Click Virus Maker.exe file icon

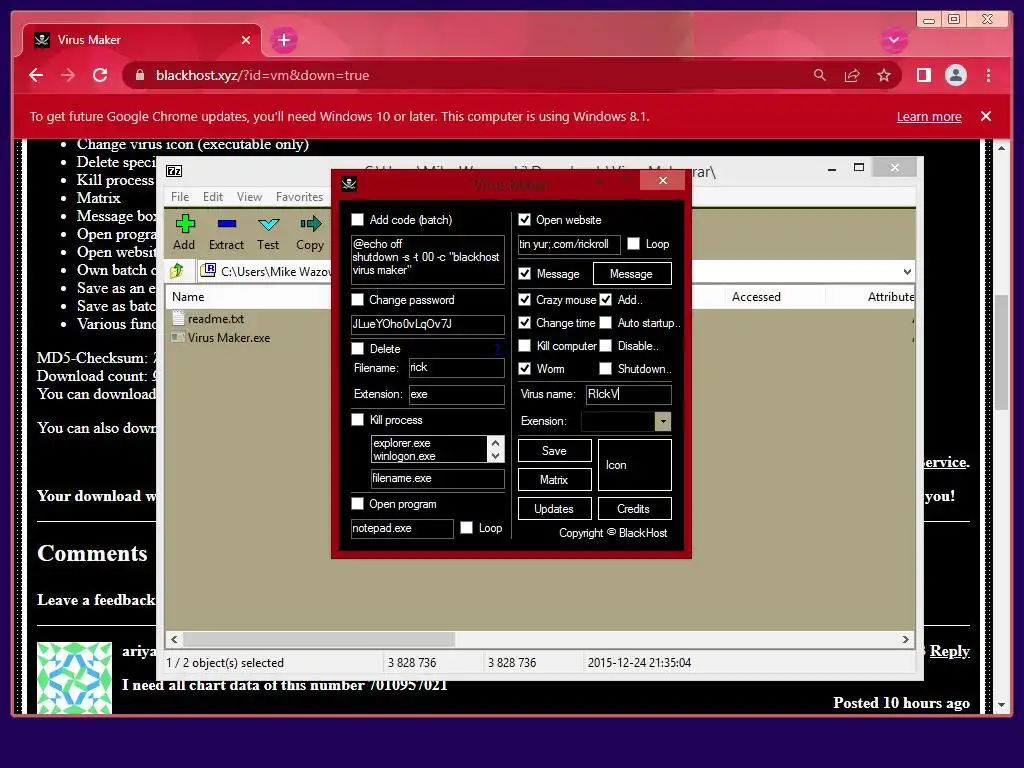(x=176, y=338)
